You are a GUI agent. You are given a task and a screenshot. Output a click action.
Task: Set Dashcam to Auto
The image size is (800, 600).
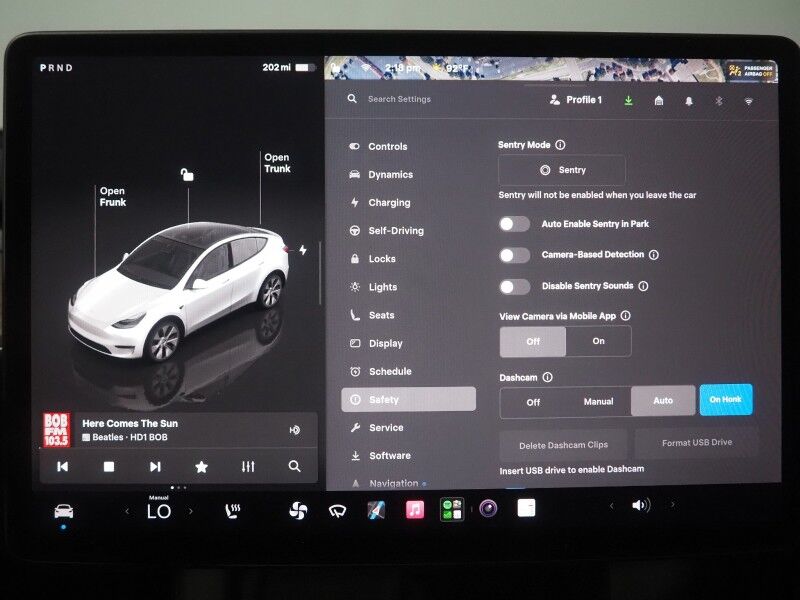point(663,401)
